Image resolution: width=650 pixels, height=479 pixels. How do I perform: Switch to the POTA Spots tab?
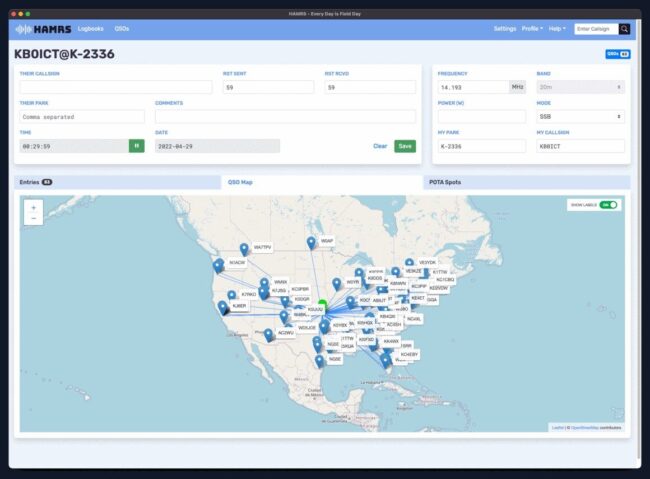coord(445,182)
